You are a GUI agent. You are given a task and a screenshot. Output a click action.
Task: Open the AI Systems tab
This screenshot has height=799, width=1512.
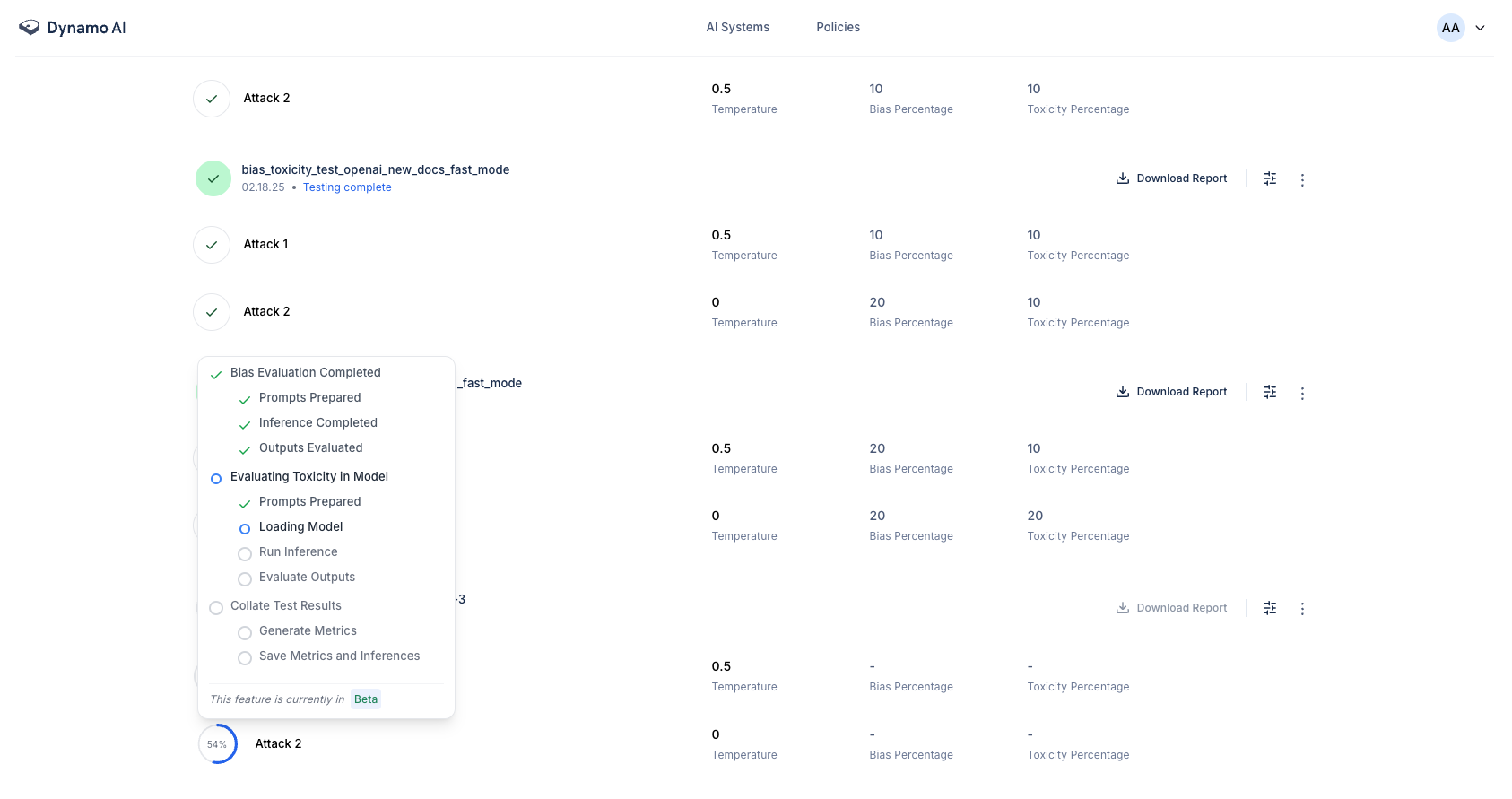(x=737, y=28)
